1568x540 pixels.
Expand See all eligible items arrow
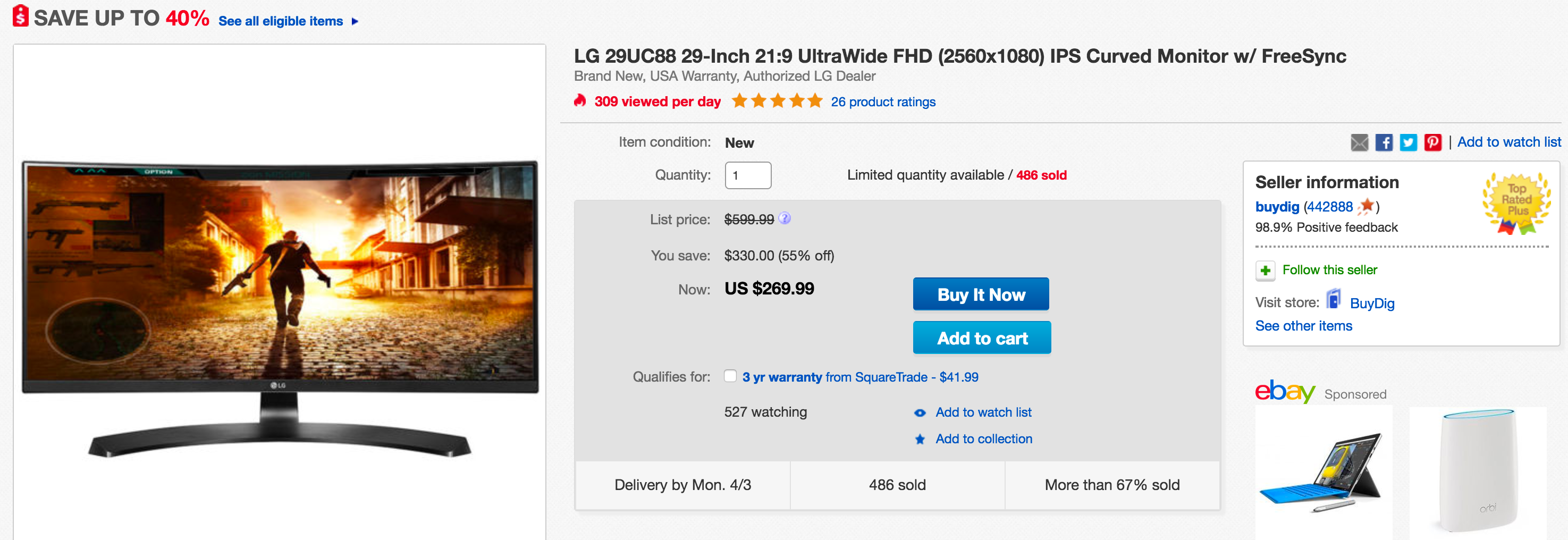click(355, 22)
